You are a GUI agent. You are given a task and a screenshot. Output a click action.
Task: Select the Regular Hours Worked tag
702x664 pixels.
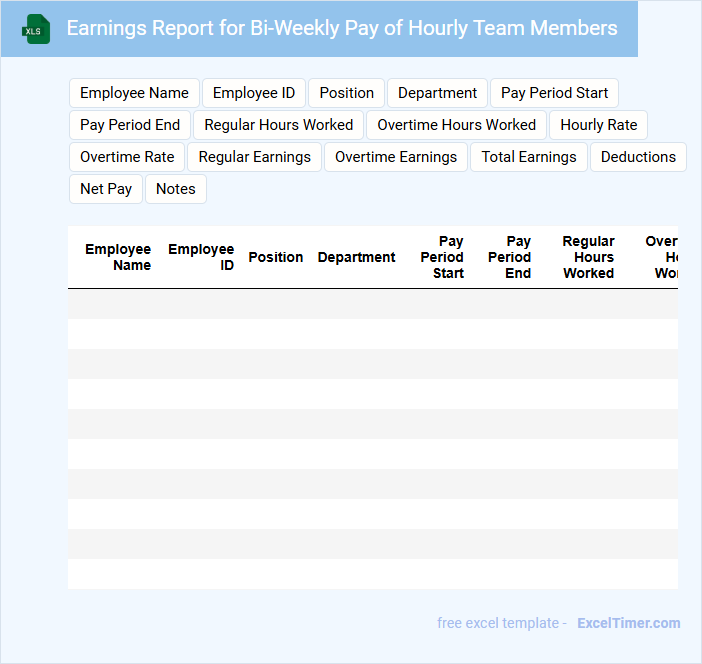278,125
